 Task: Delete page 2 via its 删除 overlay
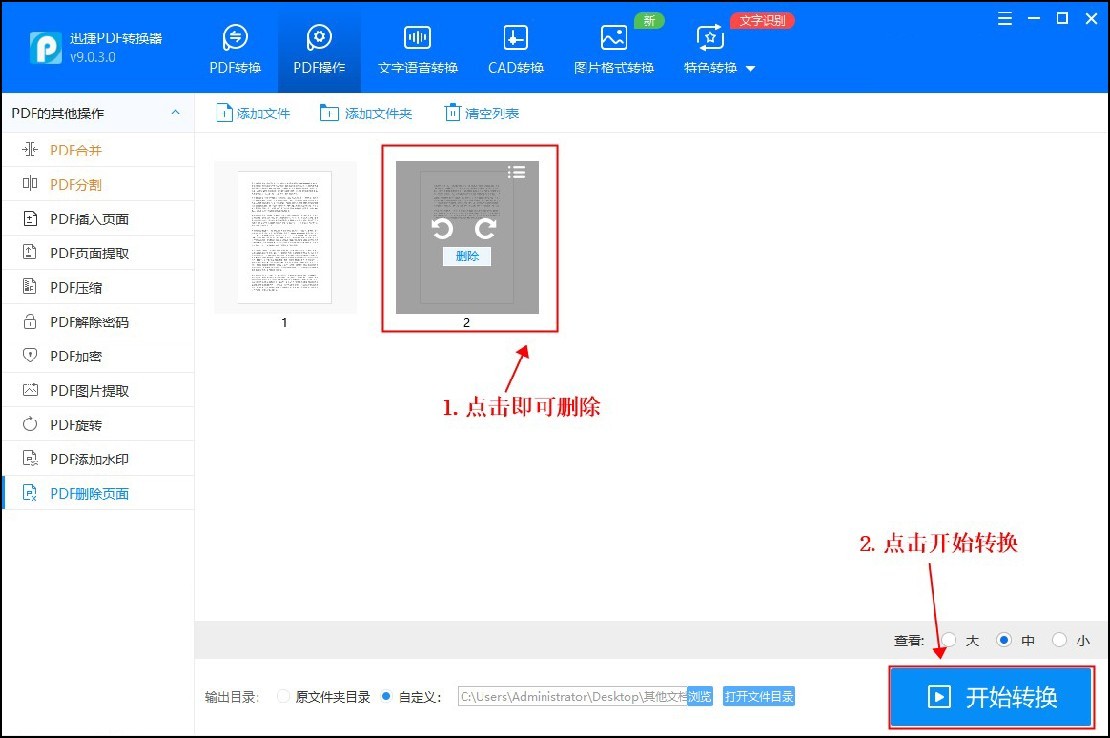465,256
